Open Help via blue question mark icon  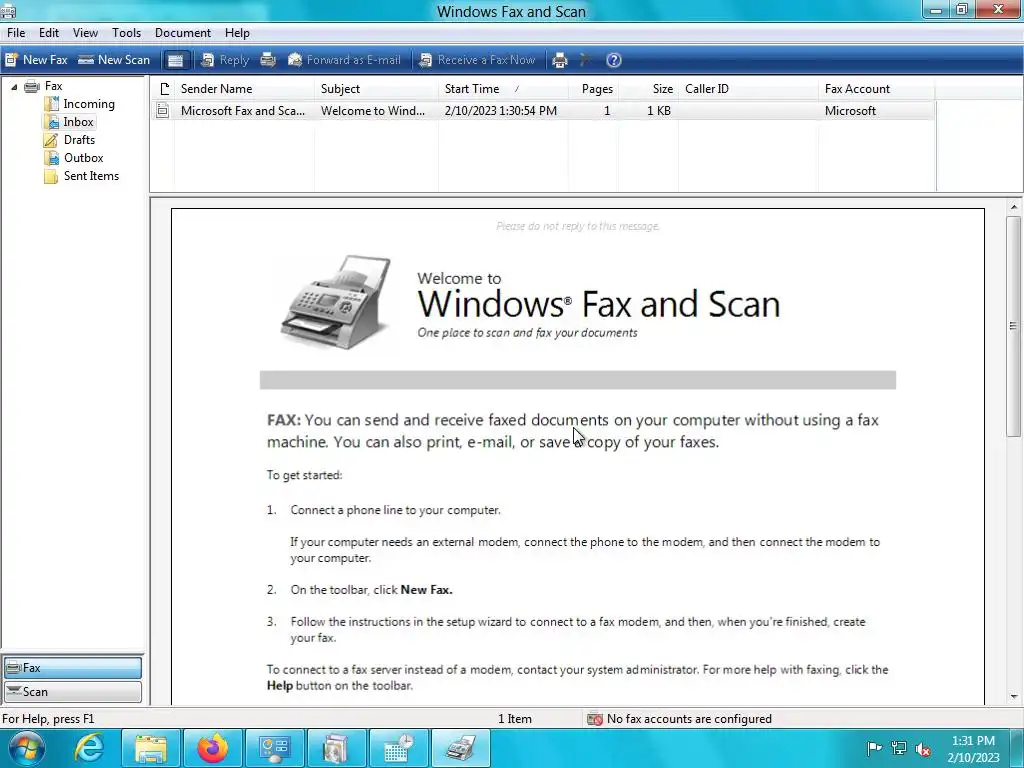614,60
